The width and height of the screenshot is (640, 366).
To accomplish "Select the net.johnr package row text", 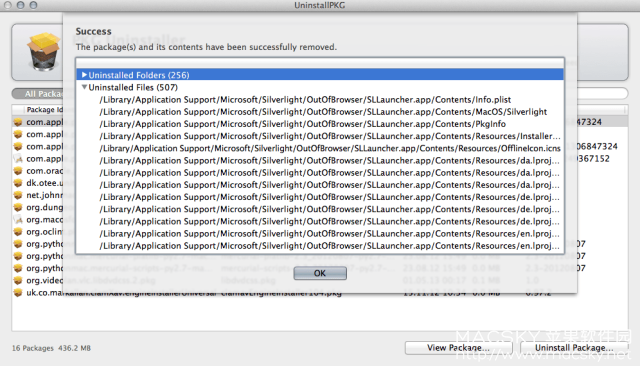I will pyautogui.click(x=45, y=195).
